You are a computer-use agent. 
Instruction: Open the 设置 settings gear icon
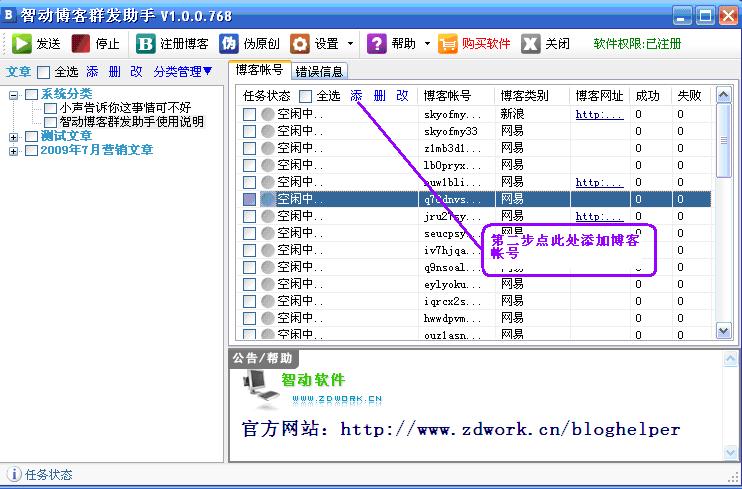(299, 44)
